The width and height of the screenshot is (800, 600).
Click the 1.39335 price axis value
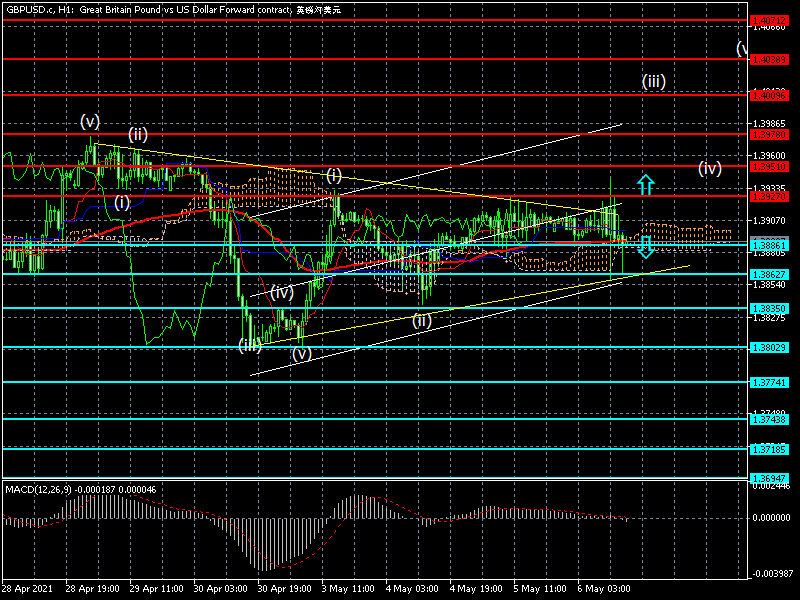point(769,188)
